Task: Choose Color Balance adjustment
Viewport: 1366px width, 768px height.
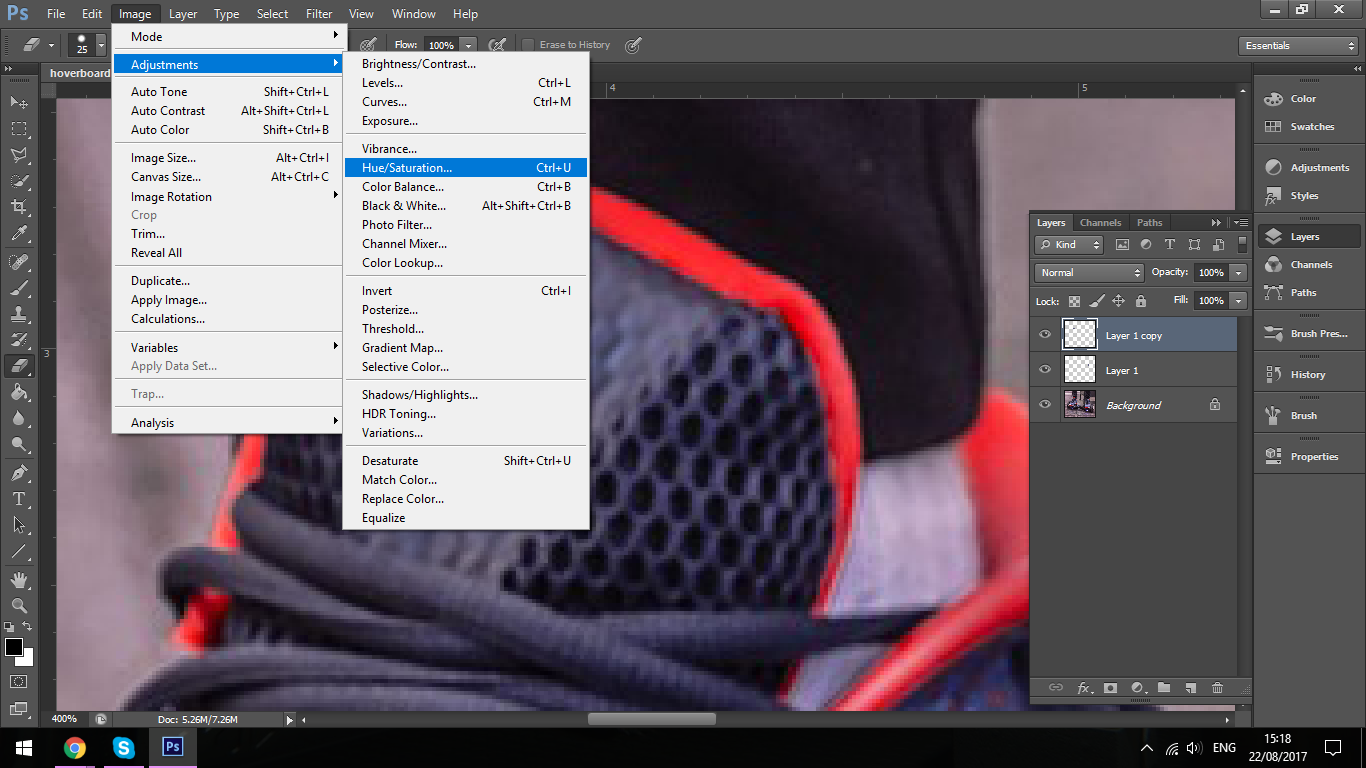Action: click(466, 187)
